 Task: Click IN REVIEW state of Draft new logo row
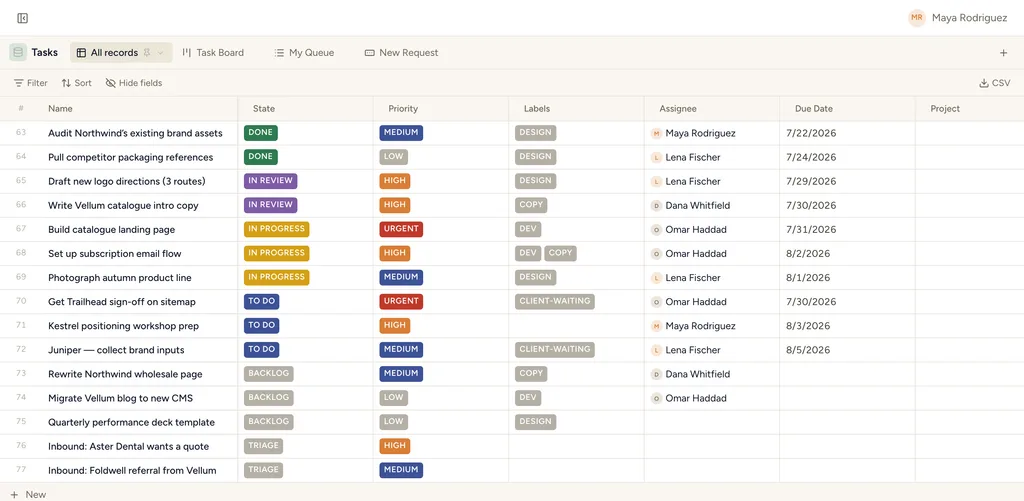270,181
